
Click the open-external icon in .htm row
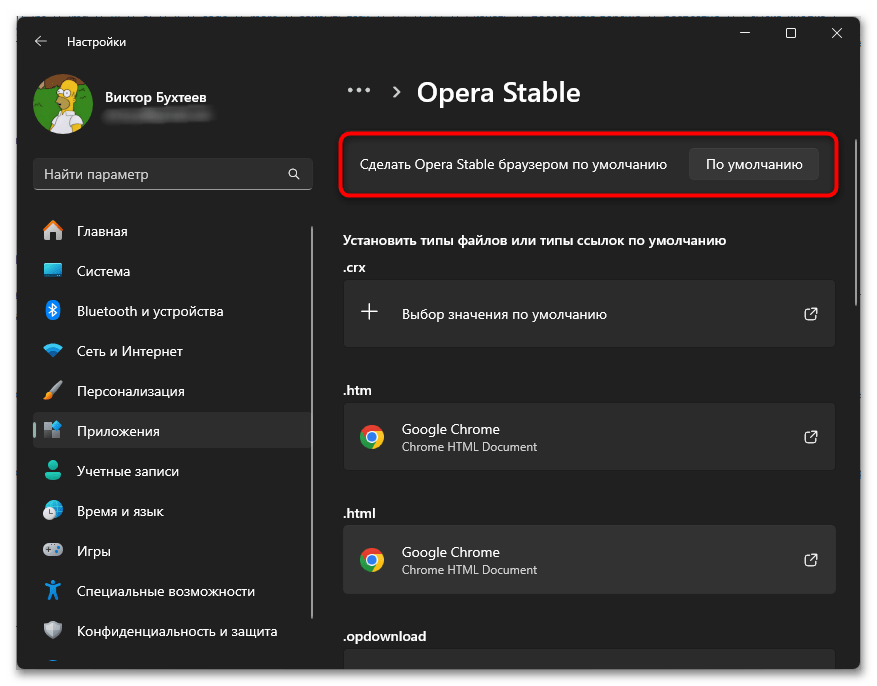click(x=810, y=437)
